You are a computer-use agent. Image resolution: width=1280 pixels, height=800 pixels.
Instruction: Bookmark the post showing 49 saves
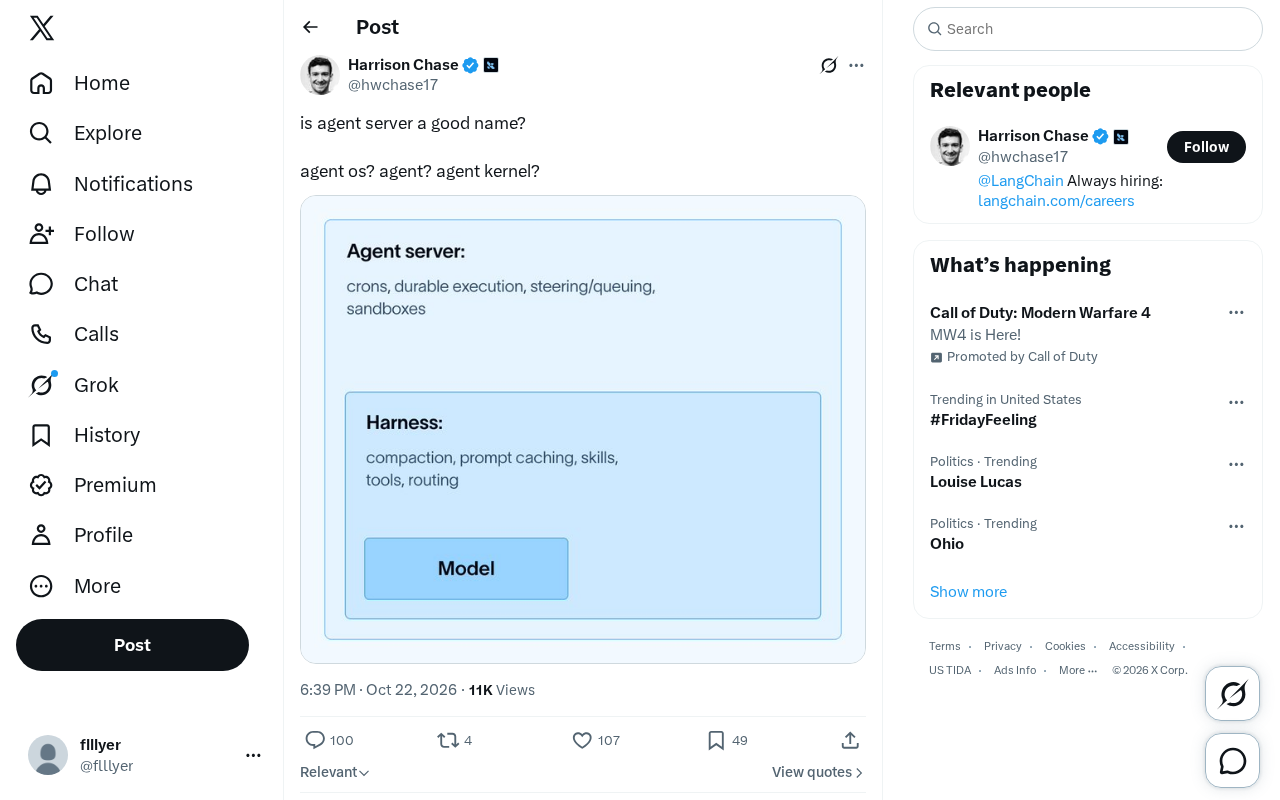(x=716, y=740)
